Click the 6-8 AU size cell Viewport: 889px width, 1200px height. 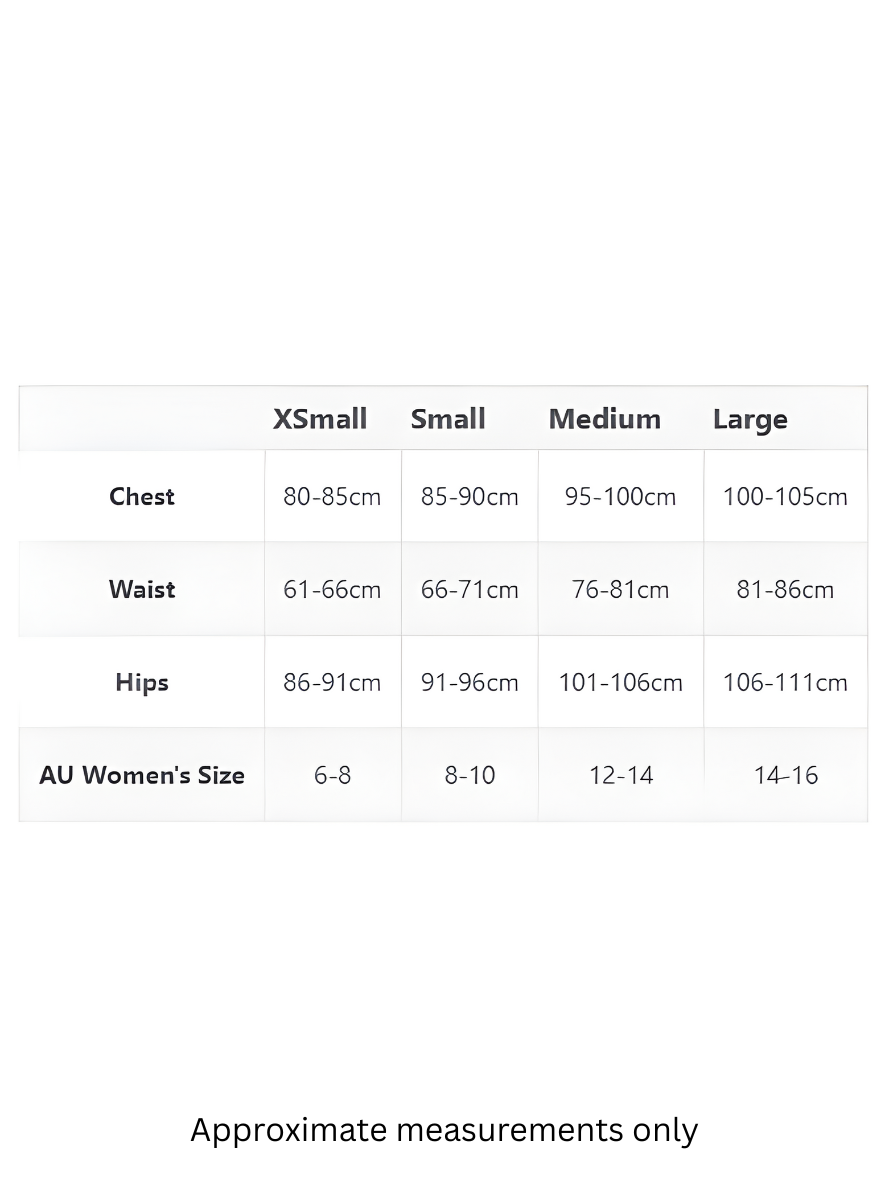tap(333, 775)
